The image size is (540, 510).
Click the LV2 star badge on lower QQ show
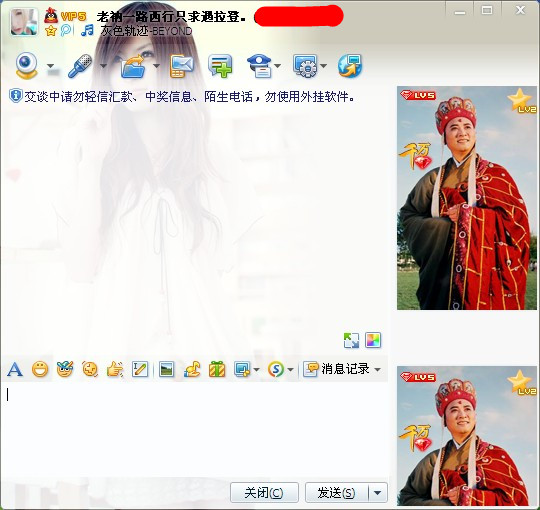522,383
